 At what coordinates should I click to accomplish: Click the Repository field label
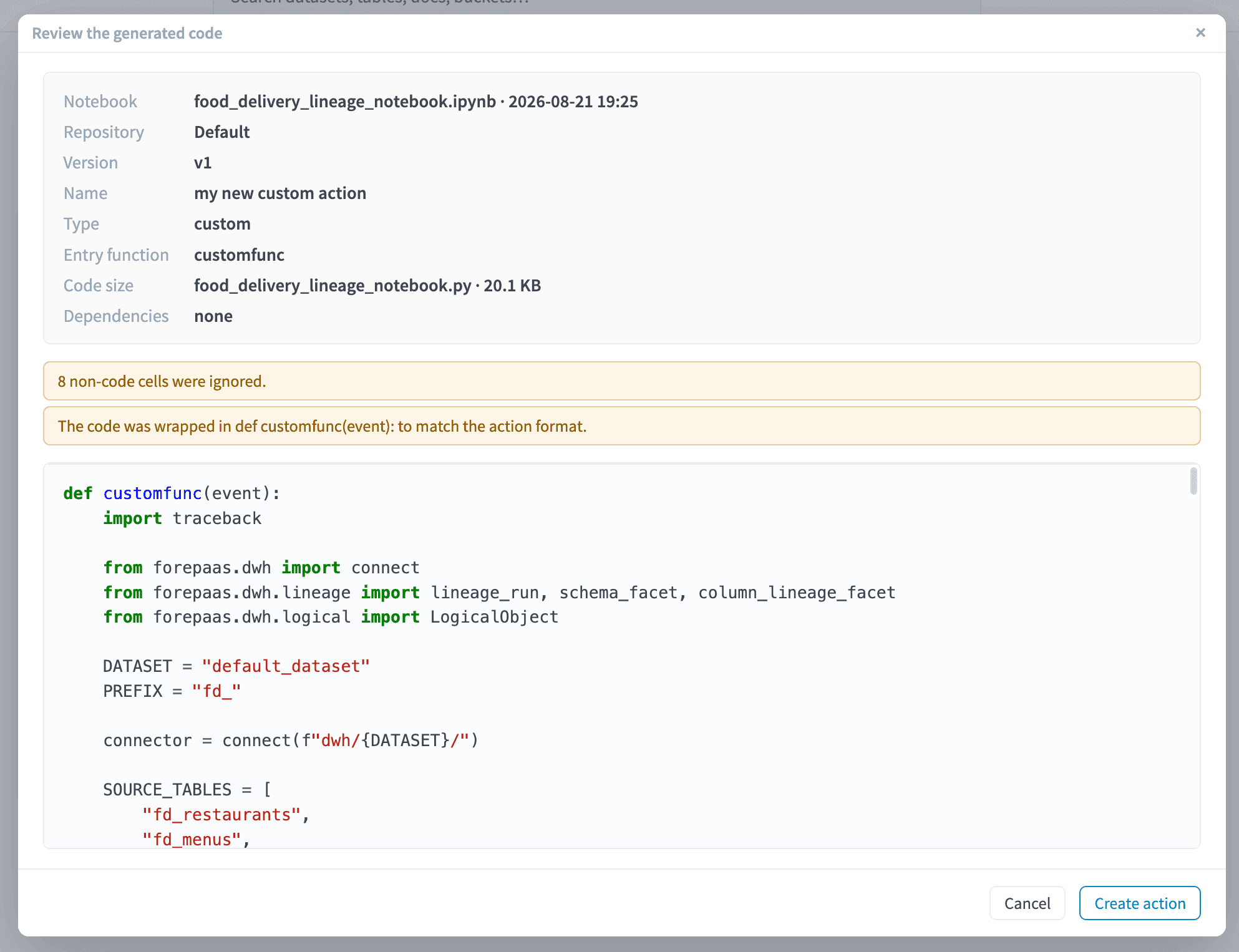click(104, 132)
